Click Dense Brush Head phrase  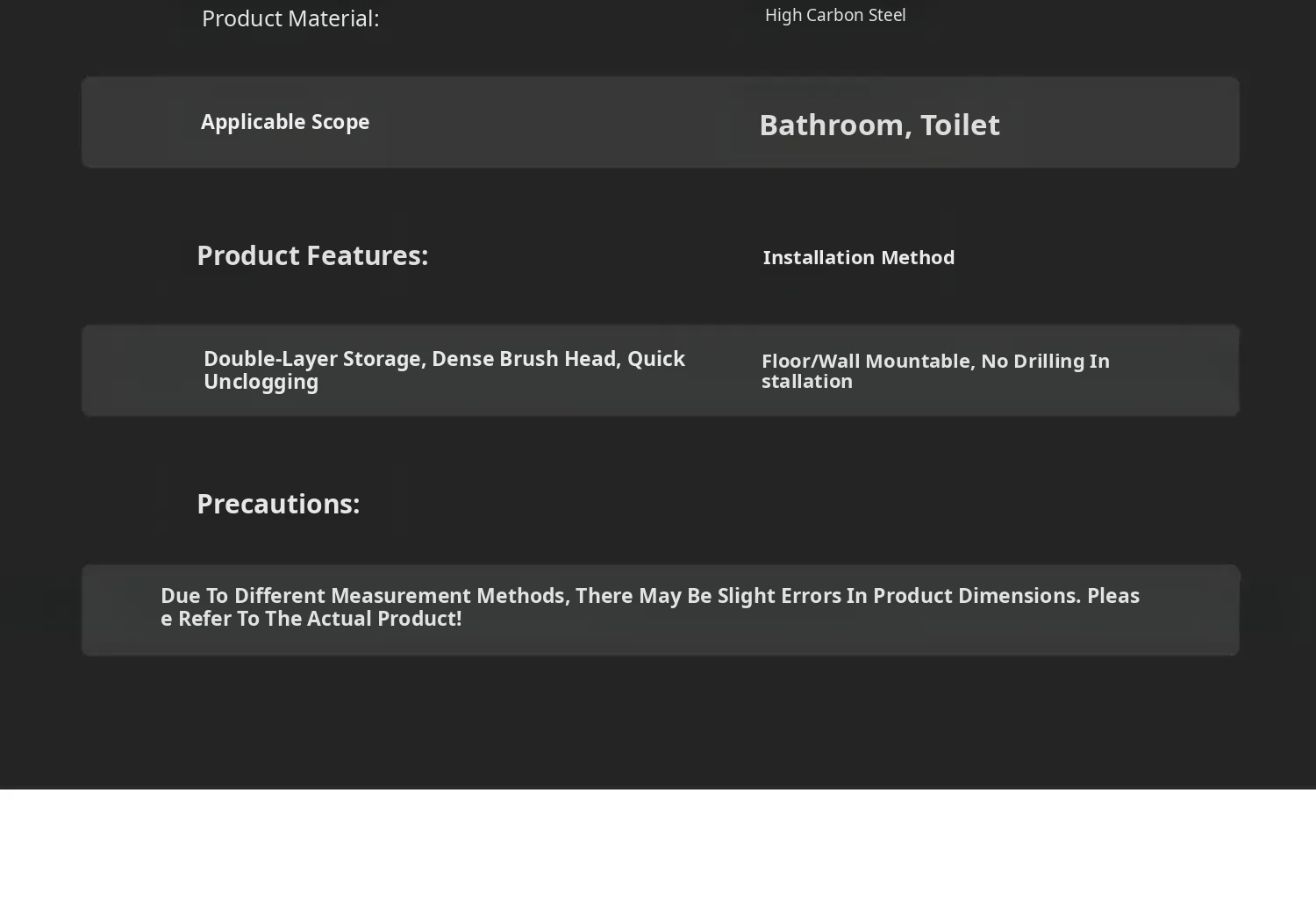524,359
